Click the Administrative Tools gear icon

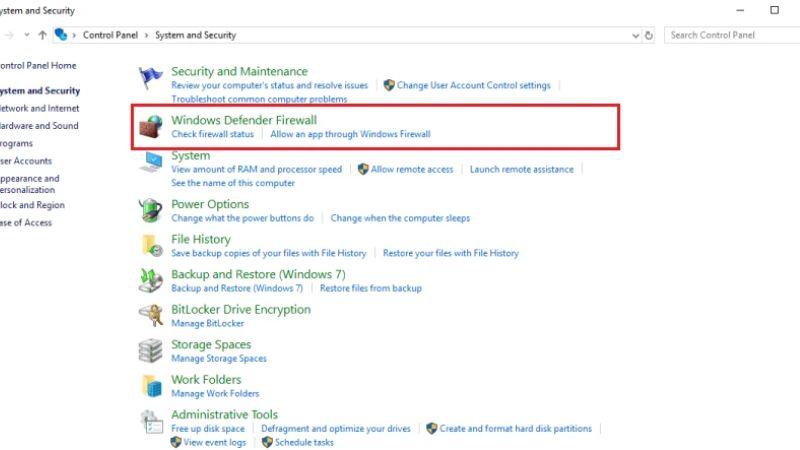click(x=152, y=421)
